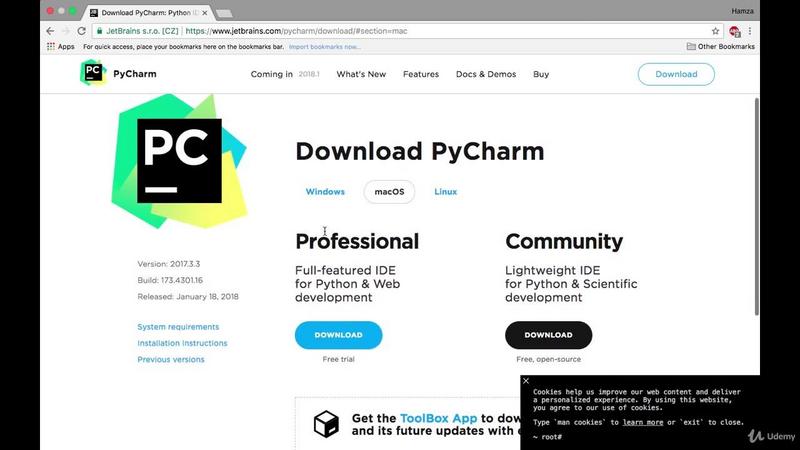Click the Download PyCharm heading

419,152
